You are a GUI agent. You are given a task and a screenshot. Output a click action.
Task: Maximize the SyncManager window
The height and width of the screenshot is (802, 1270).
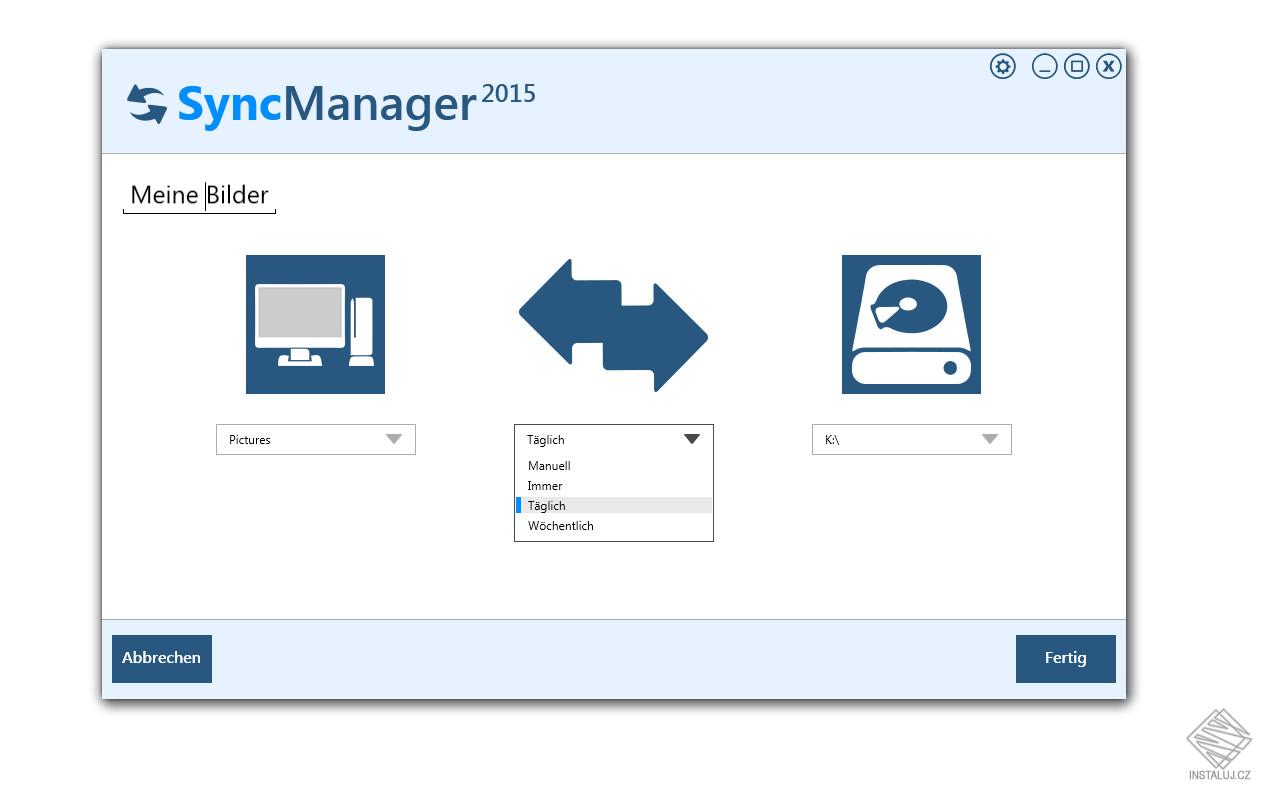[1076, 67]
